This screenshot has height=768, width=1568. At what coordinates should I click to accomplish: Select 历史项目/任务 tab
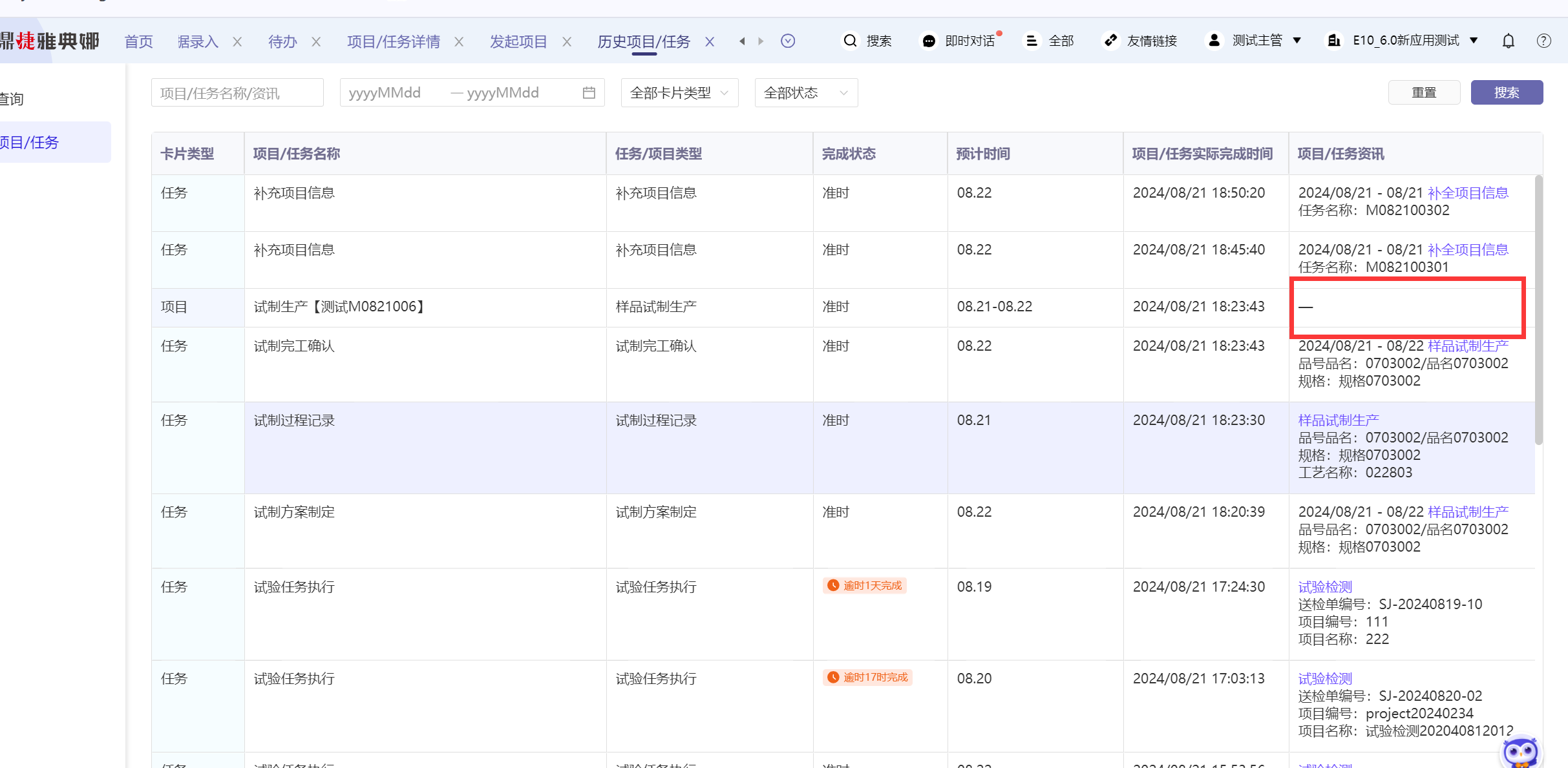click(644, 42)
